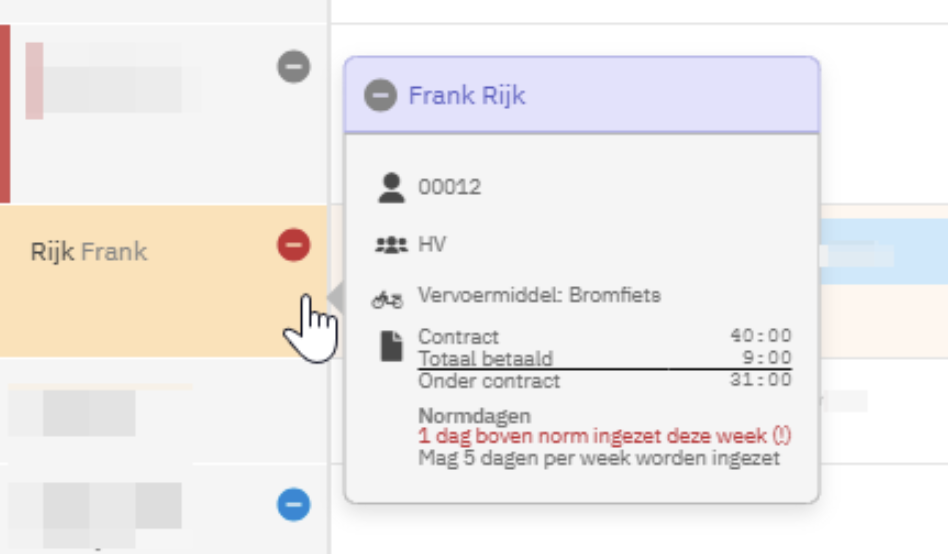Viewport: 948px width, 554px height.
Task: Click the 'Mag 5 dagen per week' text
Action: coord(598,458)
